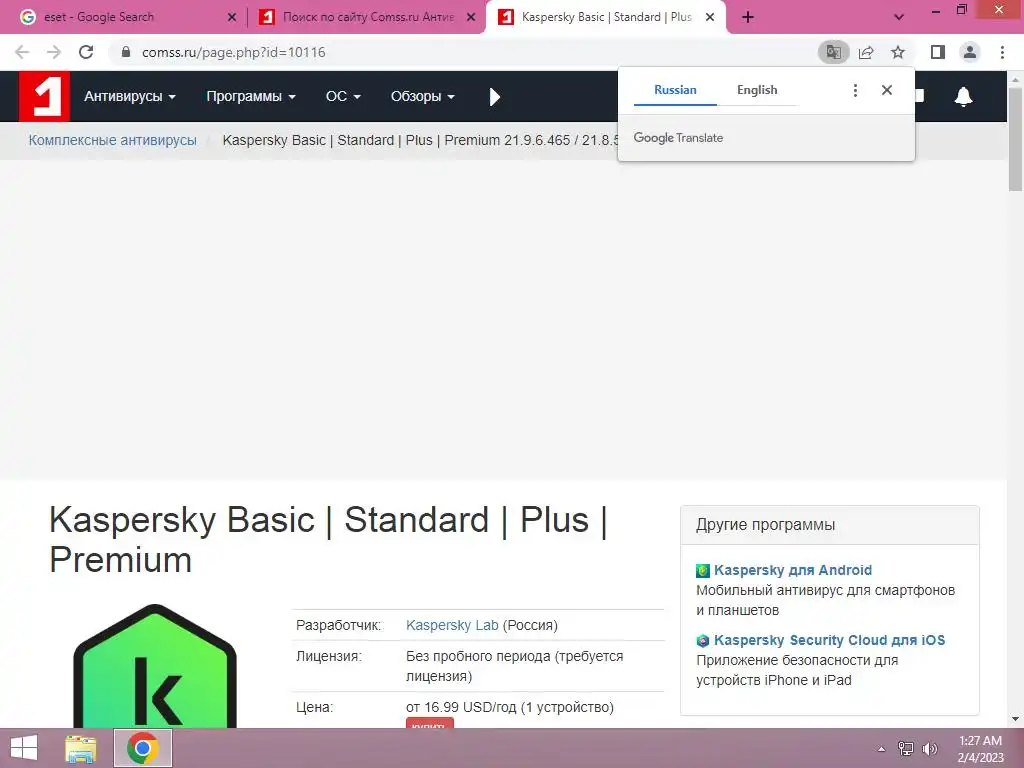The width and height of the screenshot is (1024, 768).
Task: Open a new browser tab
Action: point(748,17)
